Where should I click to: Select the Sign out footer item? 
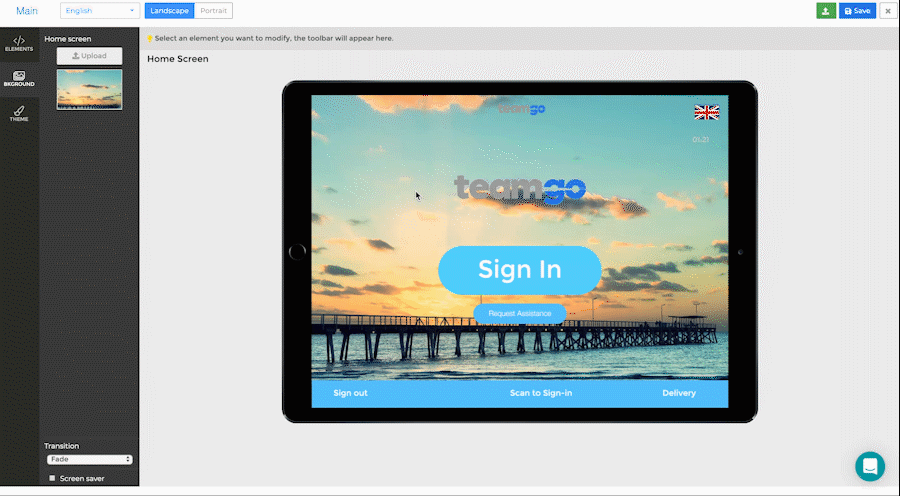tap(350, 393)
